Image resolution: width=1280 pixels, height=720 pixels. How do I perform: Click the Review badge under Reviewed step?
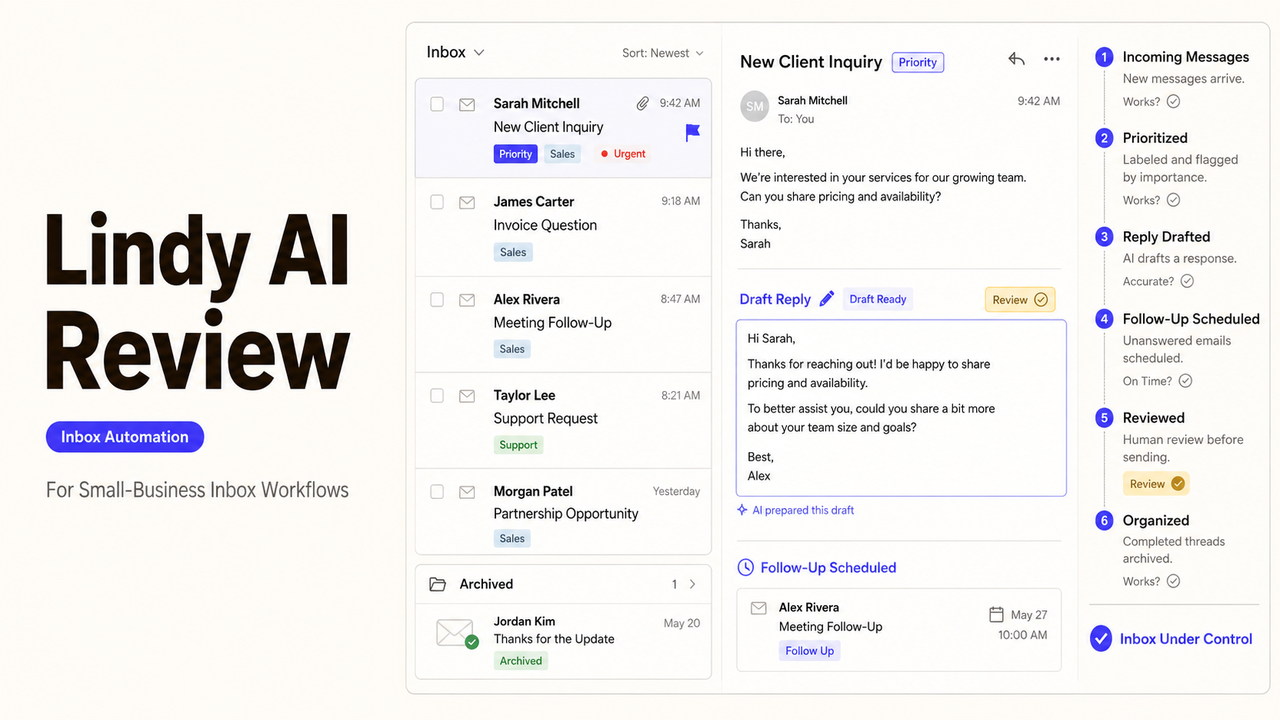click(x=1156, y=484)
